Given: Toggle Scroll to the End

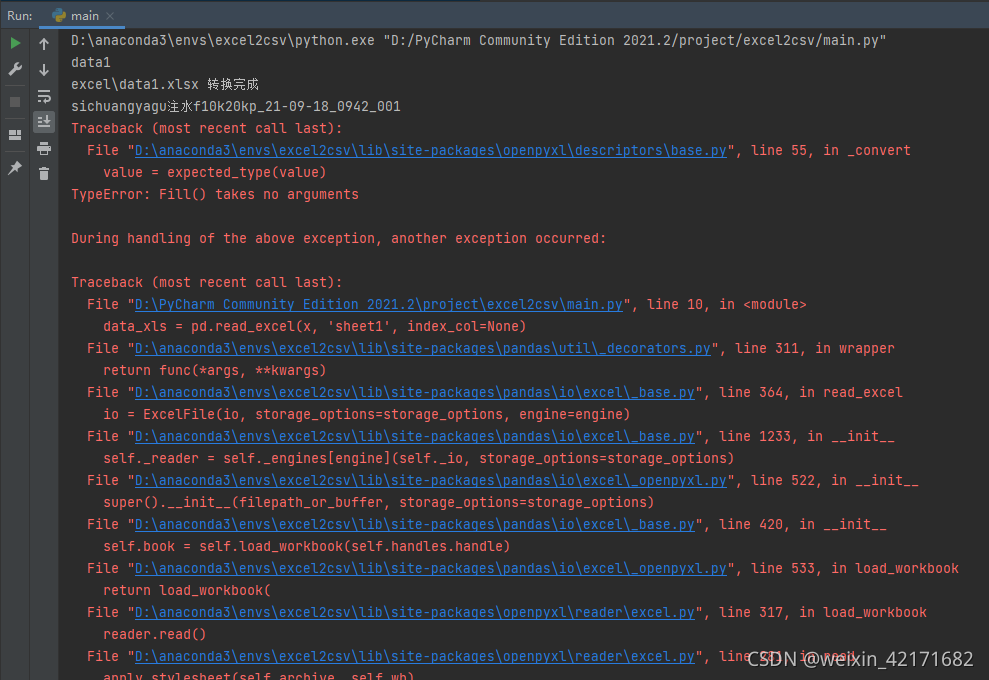Looking at the screenshot, I should 43,121.
